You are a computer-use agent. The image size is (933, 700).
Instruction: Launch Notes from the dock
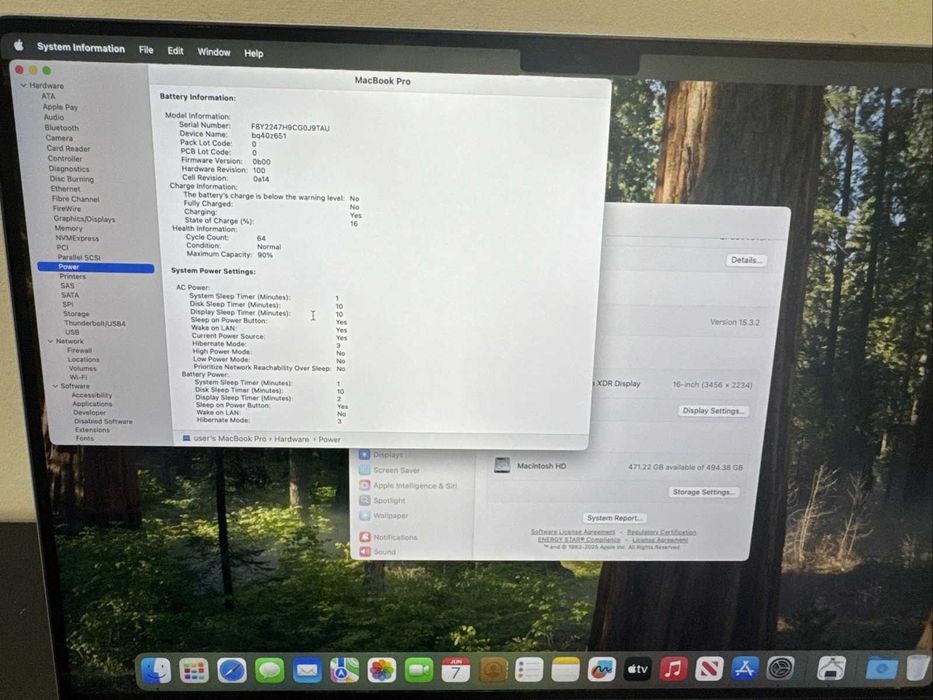pos(565,670)
